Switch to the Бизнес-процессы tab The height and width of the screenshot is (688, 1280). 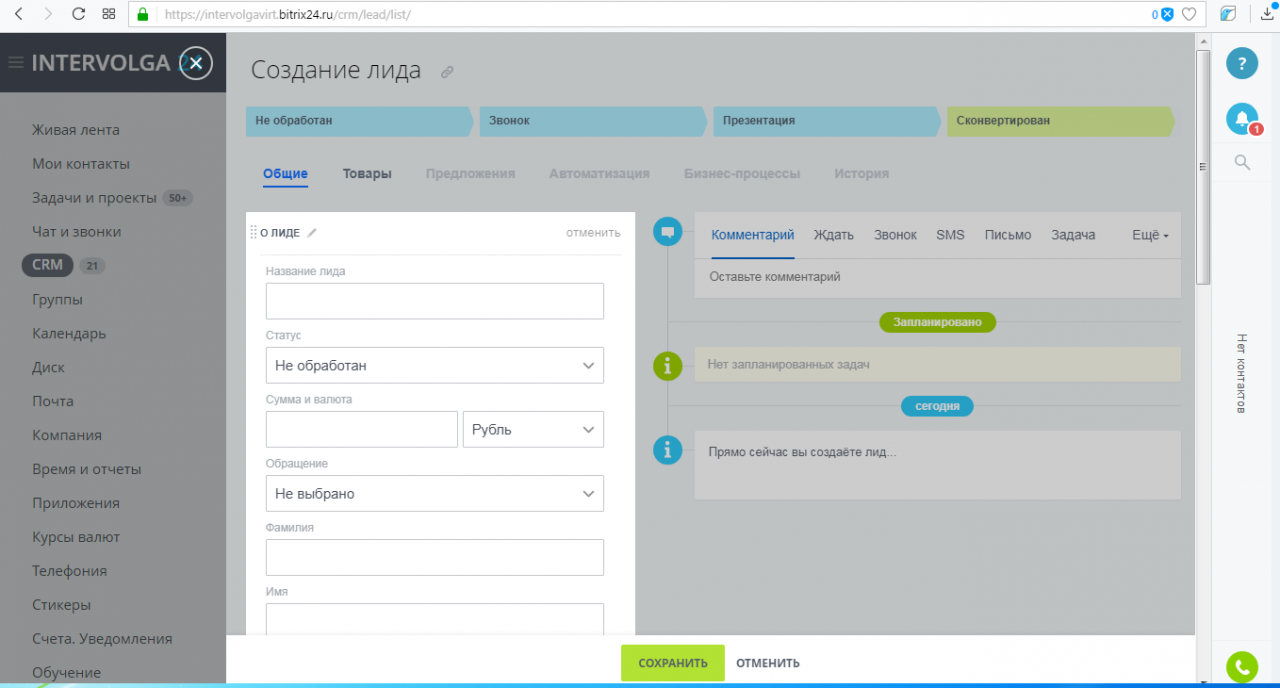coord(742,173)
